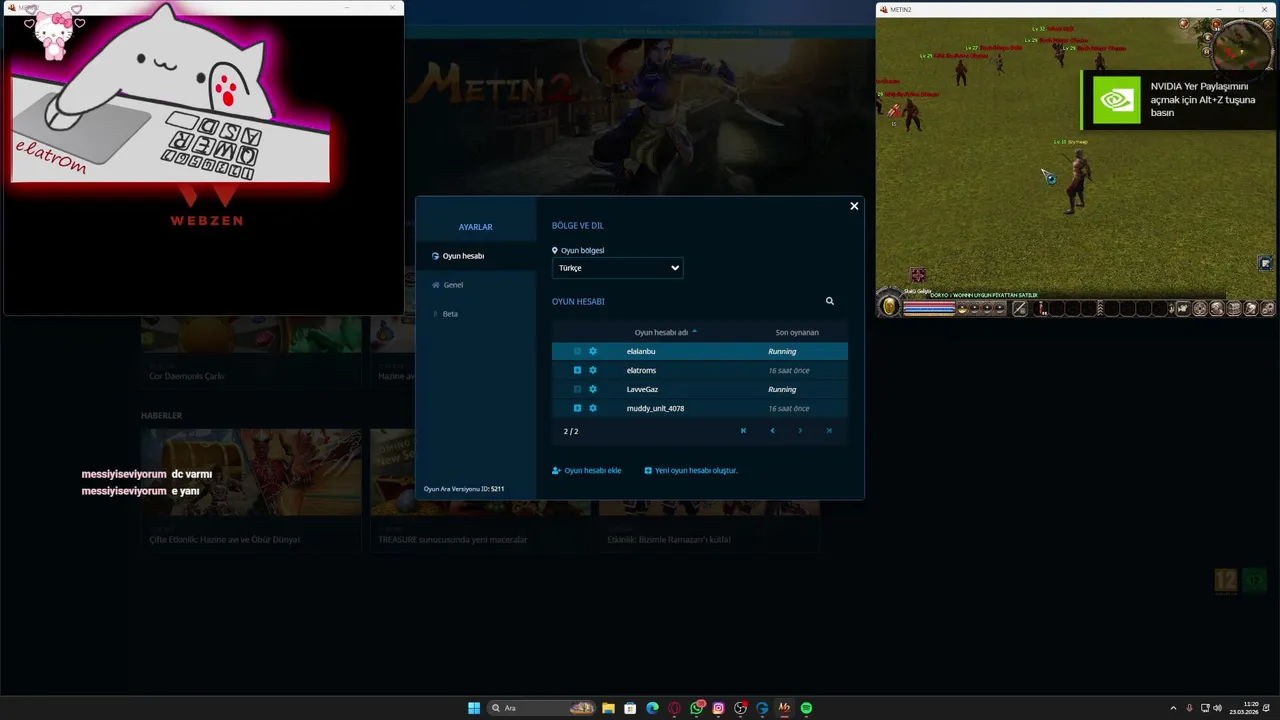
Task: Dismiss the NVIDIA share overlay notification
Action: point(1180,100)
